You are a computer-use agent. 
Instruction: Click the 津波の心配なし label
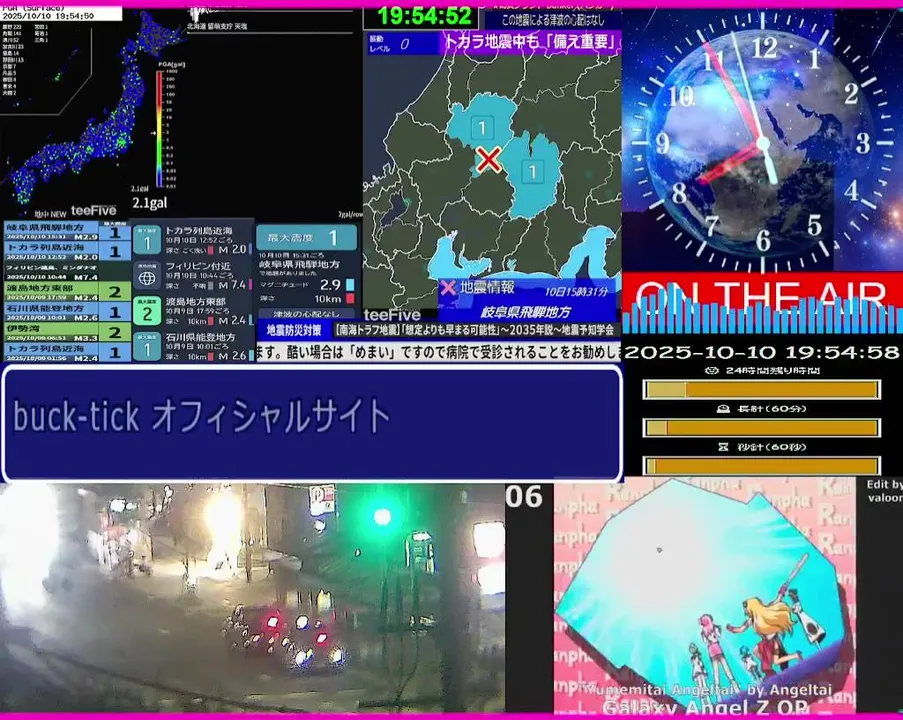pos(306,314)
